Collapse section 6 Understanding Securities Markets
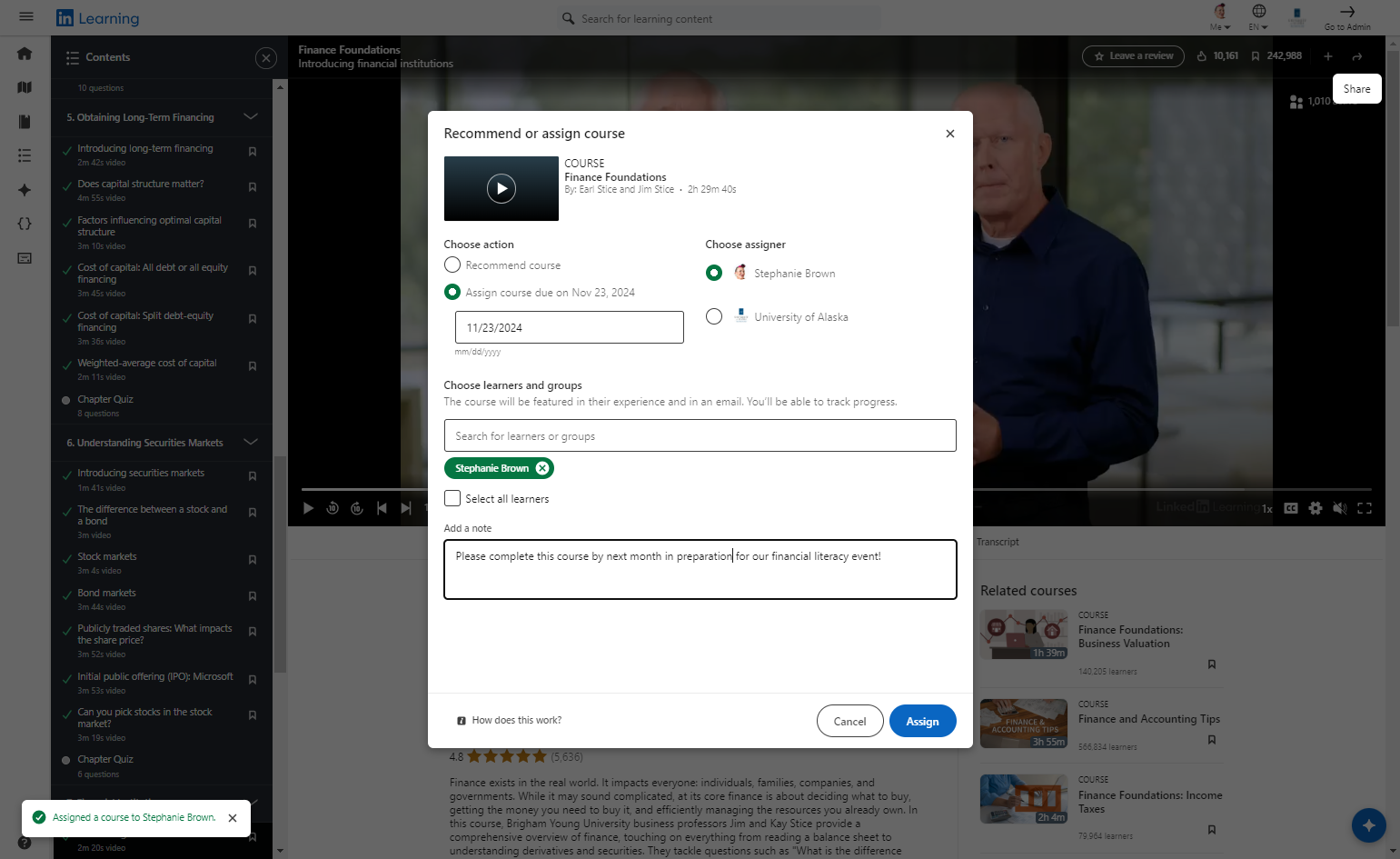Screen dimensions: 1400x859 click(251, 443)
